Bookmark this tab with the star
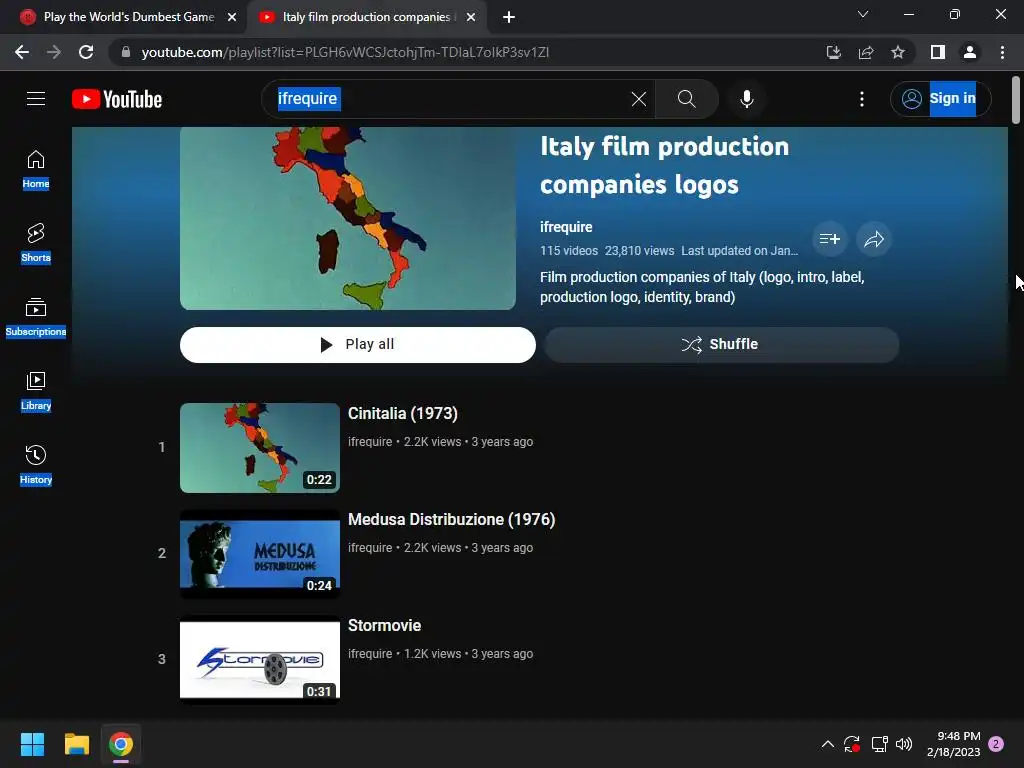This screenshot has width=1024, height=768. 898,52
